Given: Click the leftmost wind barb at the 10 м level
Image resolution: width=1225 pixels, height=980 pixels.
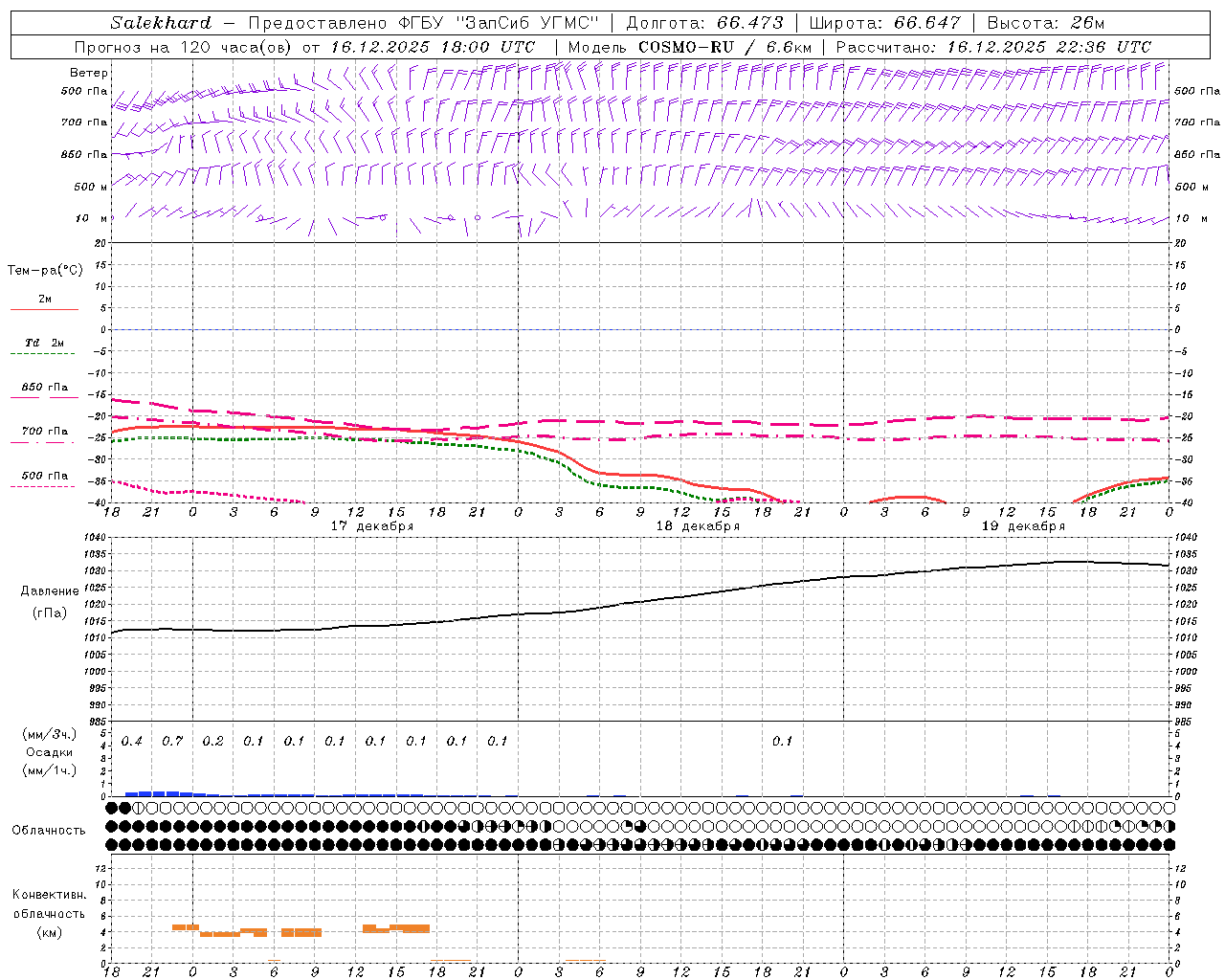Looking at the screenshot, I should click(x=112, y=218).
